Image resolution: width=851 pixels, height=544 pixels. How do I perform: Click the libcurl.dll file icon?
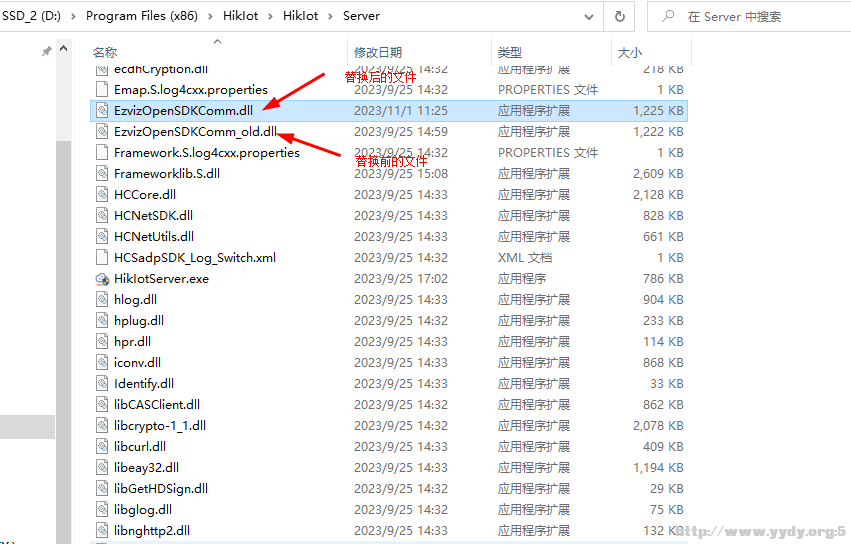[101, 446]
